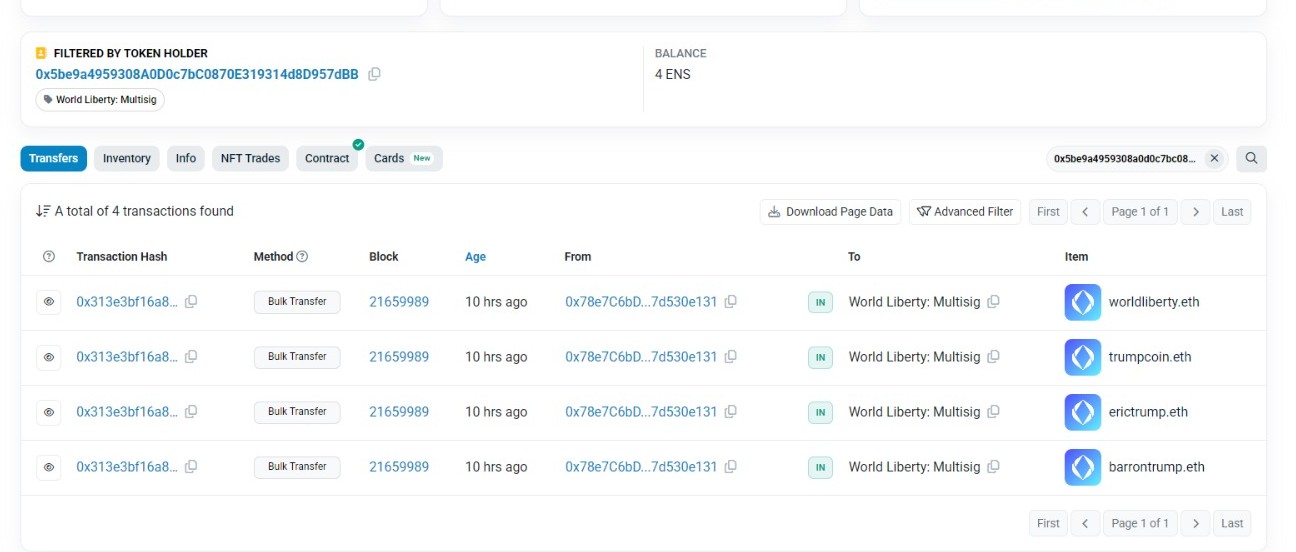Open the worldliberty.eth item name
The image size is (1296, 552).
click(x=1154, y=302)
